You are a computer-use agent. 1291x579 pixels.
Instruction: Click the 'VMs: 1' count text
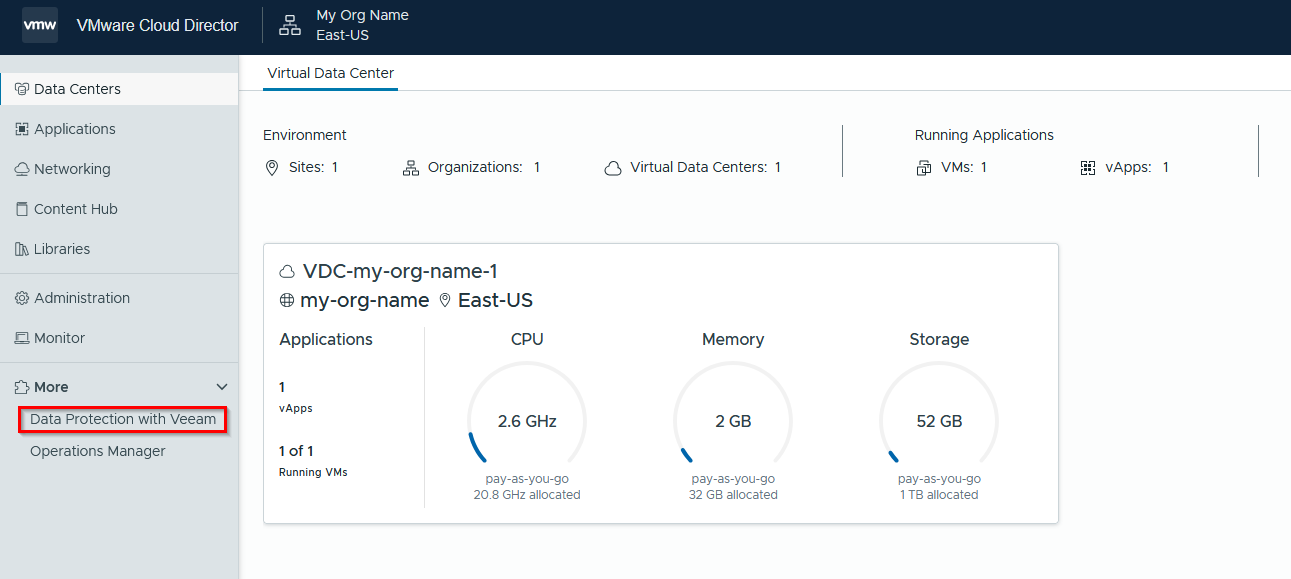964,168
